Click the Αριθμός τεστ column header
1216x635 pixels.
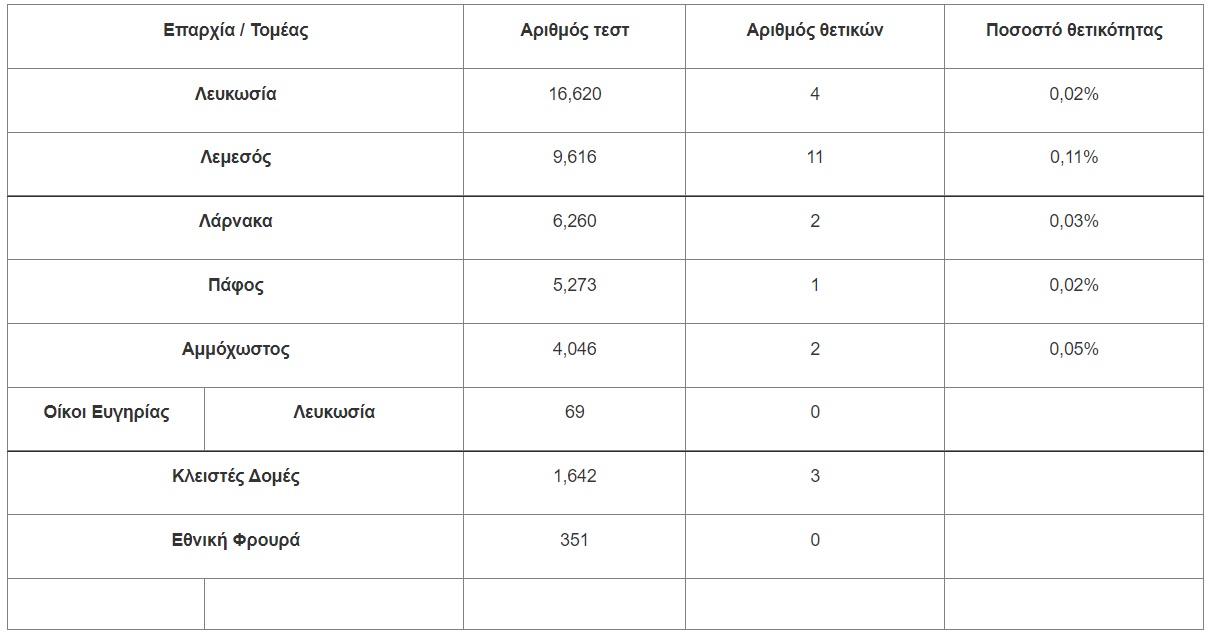pyautogui.click(x=574, y=30)
